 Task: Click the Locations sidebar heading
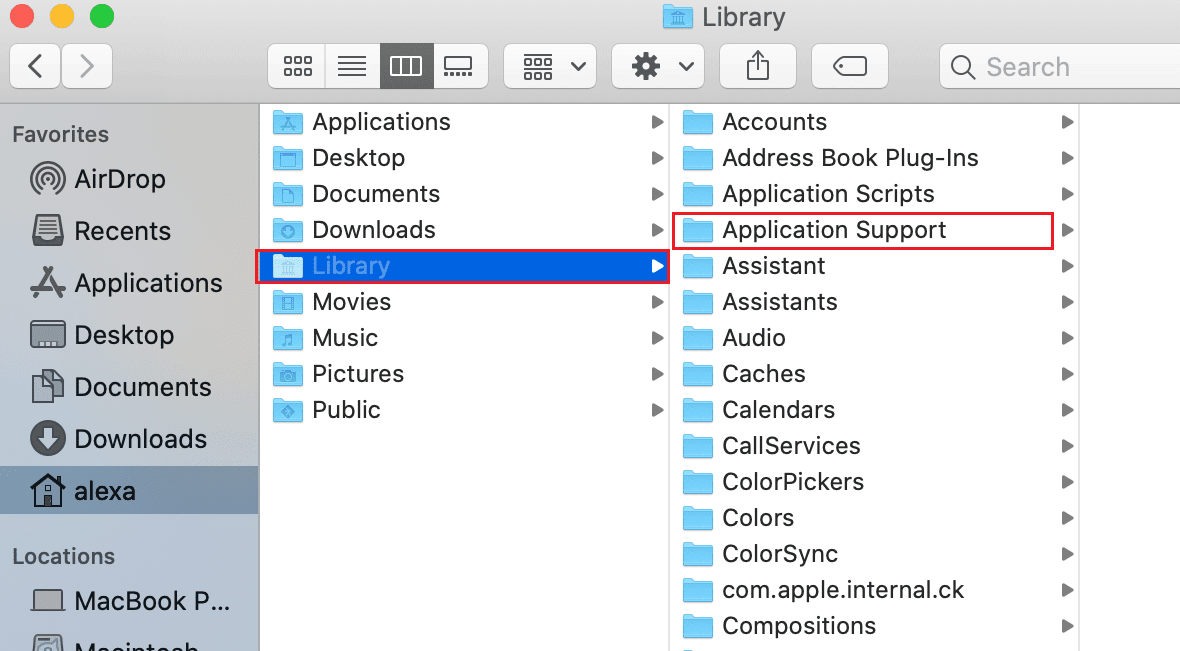click(x=64, y=556)
